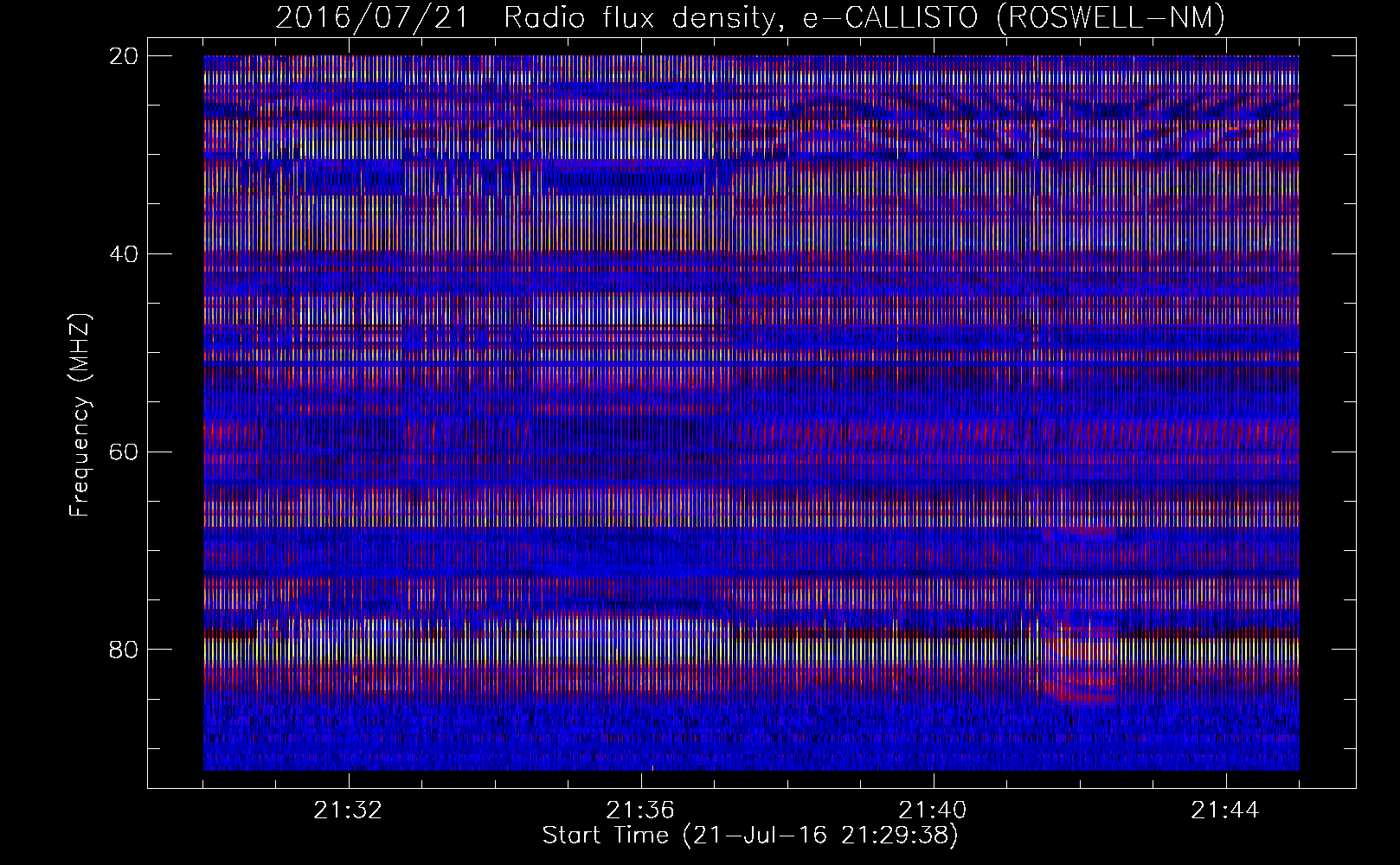Click the '40' frequency tick label
The image size is (1400, 865).
pyautogui.click(x=122, y=253)
